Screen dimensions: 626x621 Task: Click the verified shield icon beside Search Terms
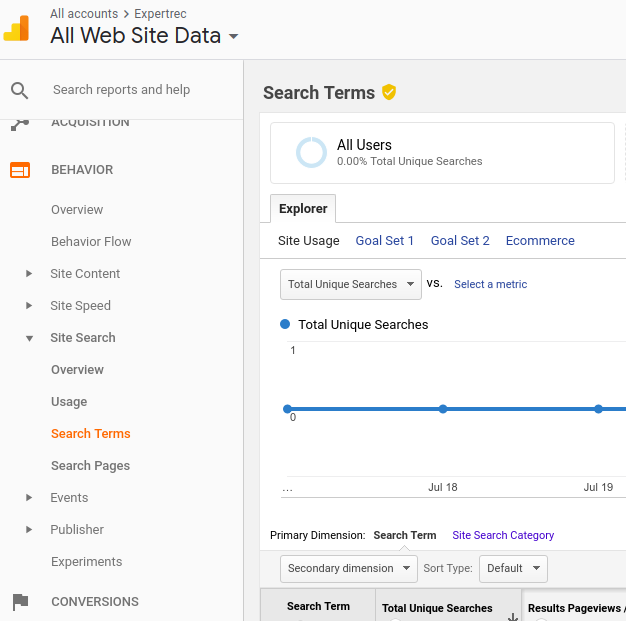point(389,92)
